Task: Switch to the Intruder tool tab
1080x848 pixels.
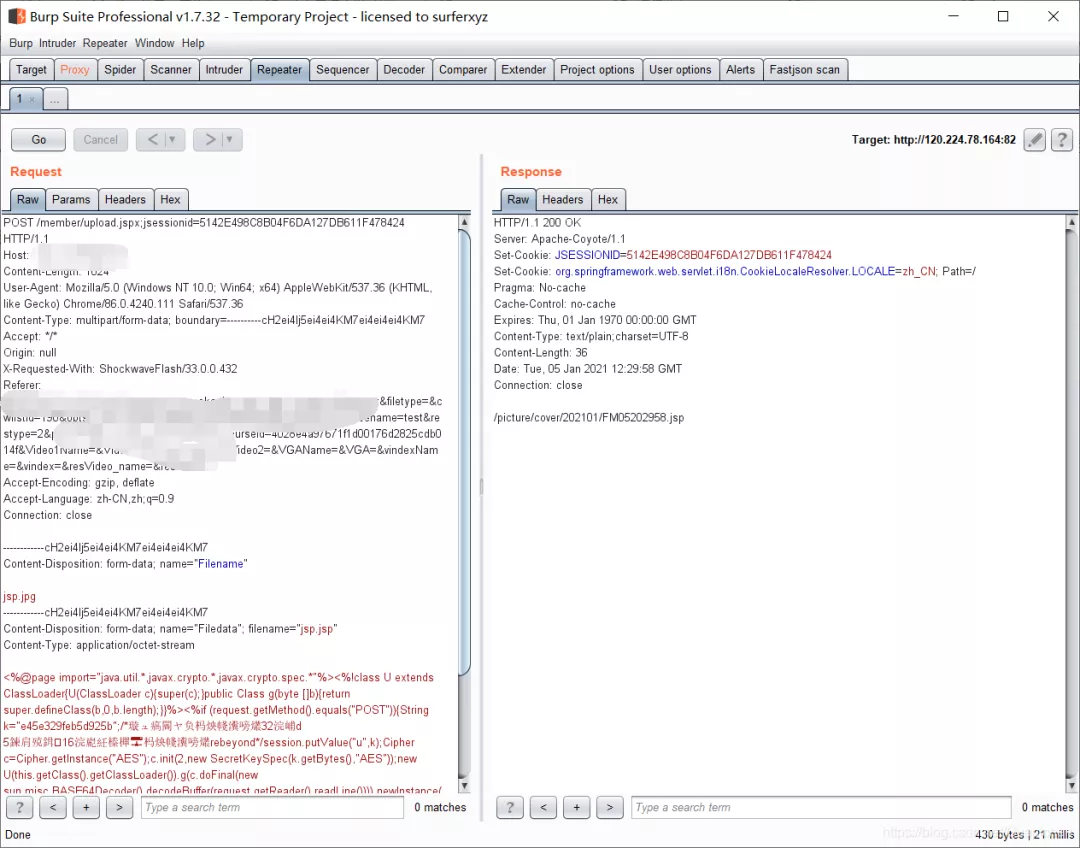Action: pyautogui.click(x=224, y=70)
